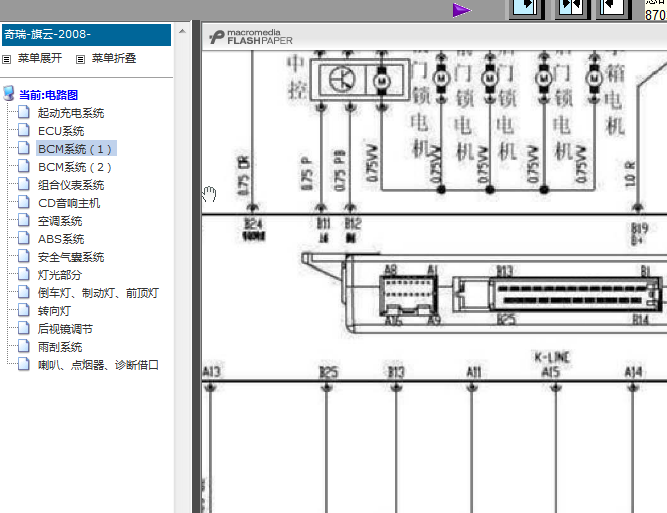This screenshot has height=513, width=667.
Task: Open 喇叭、点烟器、诊断借口 diagram
Action: pos(98,365)
